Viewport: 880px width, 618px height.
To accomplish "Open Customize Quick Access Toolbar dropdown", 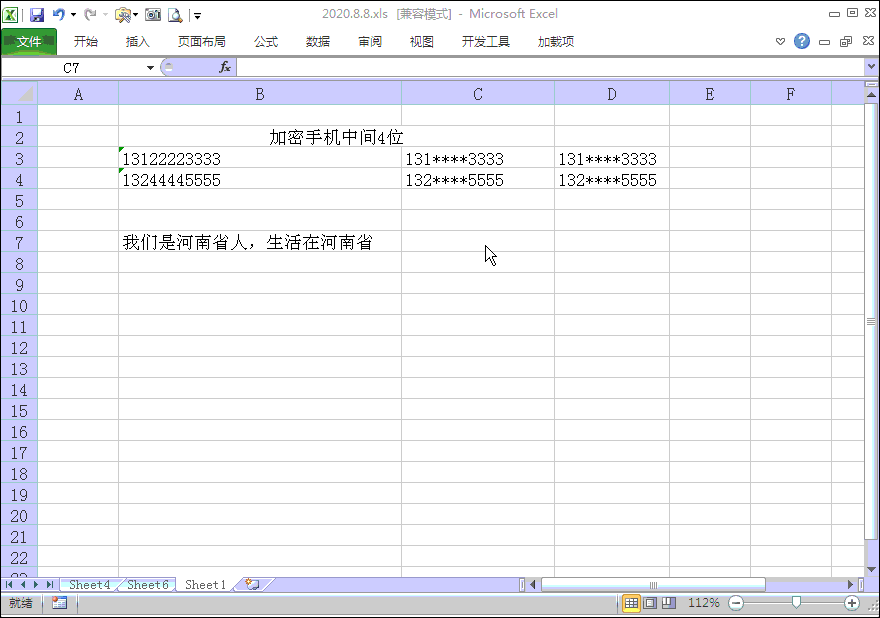I will (197, 15).
